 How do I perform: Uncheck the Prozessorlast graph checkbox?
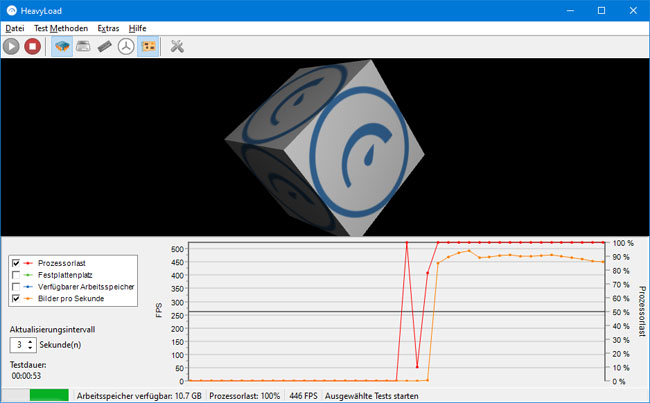[x=16, y=263]
